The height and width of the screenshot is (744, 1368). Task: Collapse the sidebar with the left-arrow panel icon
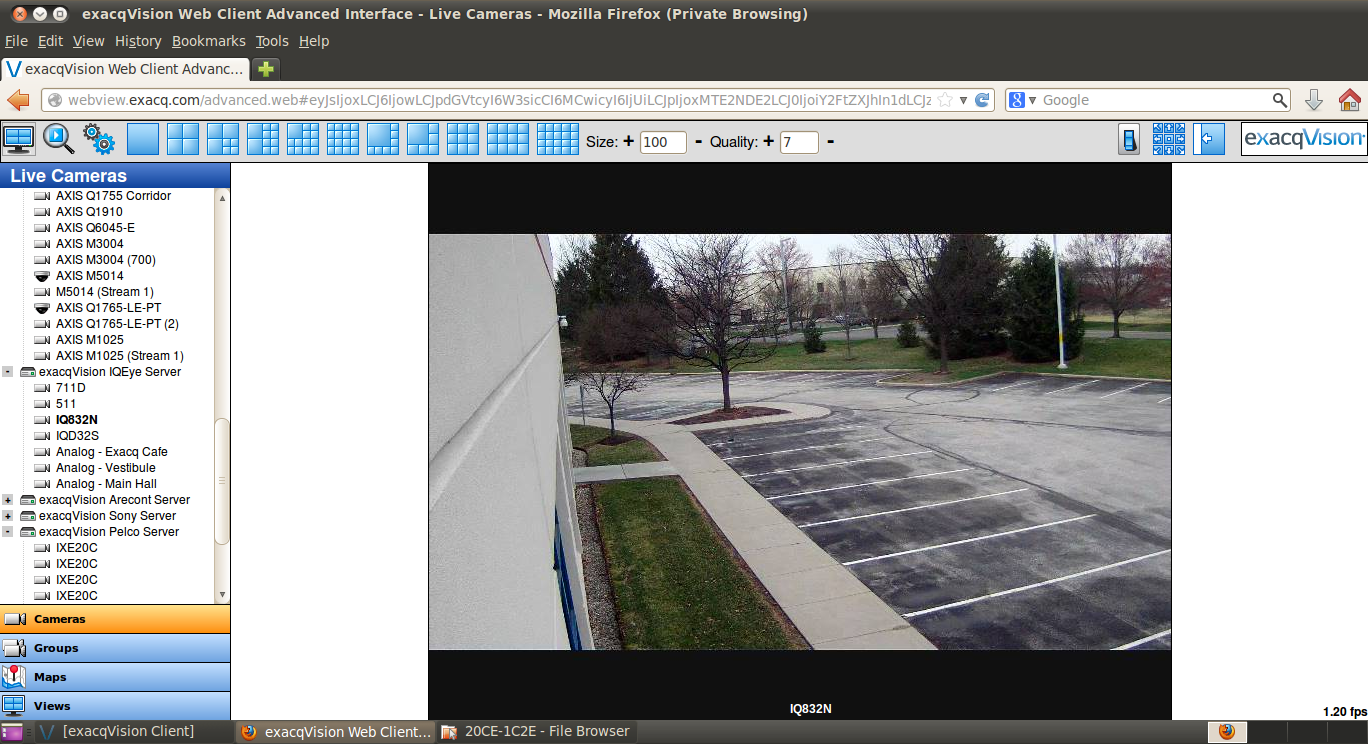coord(1209,139)
